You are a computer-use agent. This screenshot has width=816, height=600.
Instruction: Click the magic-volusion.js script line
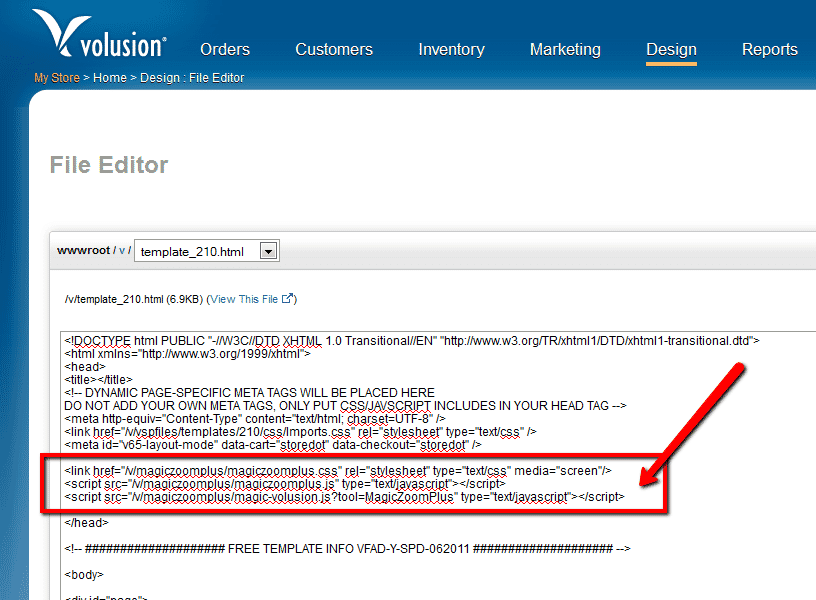[344, 497]
